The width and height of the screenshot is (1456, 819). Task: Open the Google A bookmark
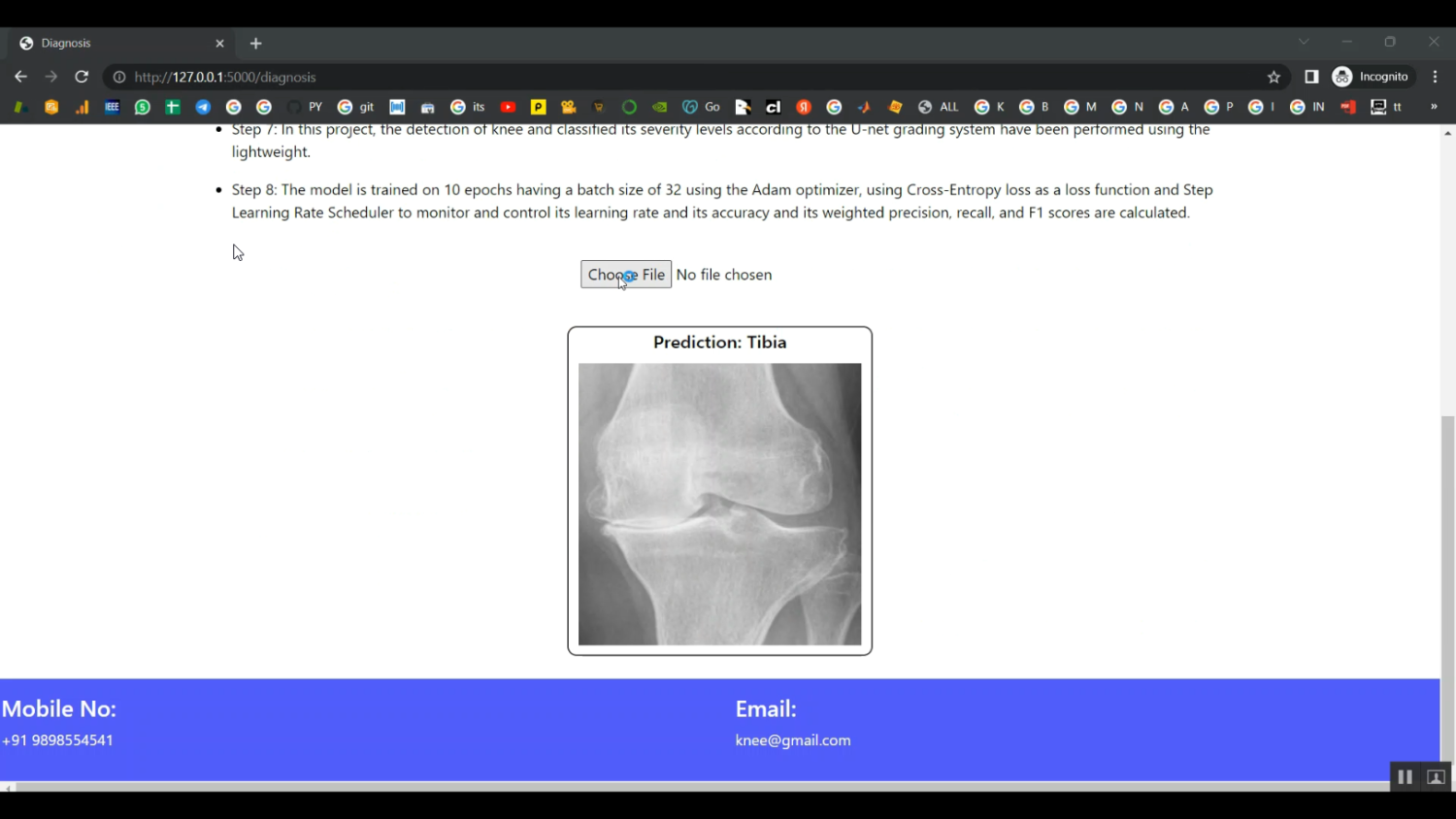point(1174,107)
